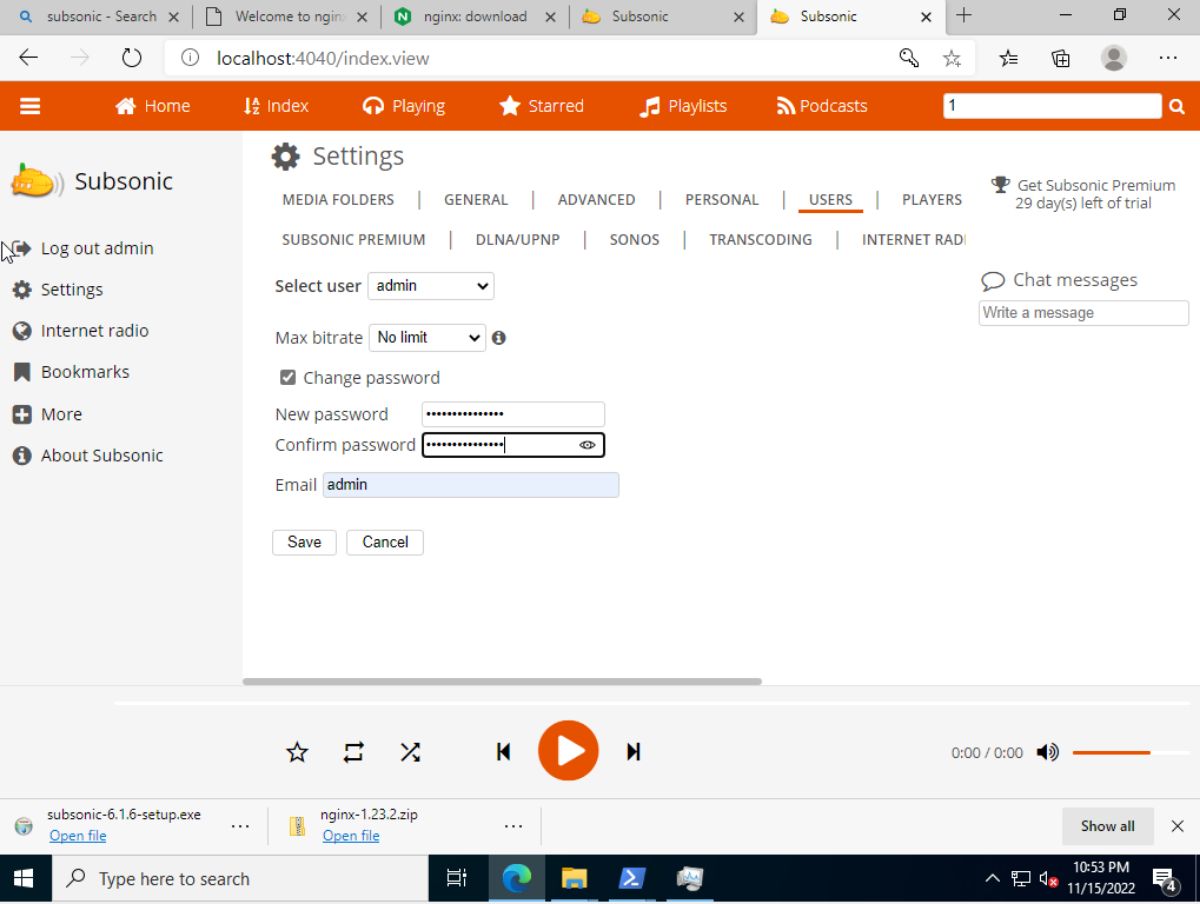
Task: Click the Save button
Action: point(303,542)
